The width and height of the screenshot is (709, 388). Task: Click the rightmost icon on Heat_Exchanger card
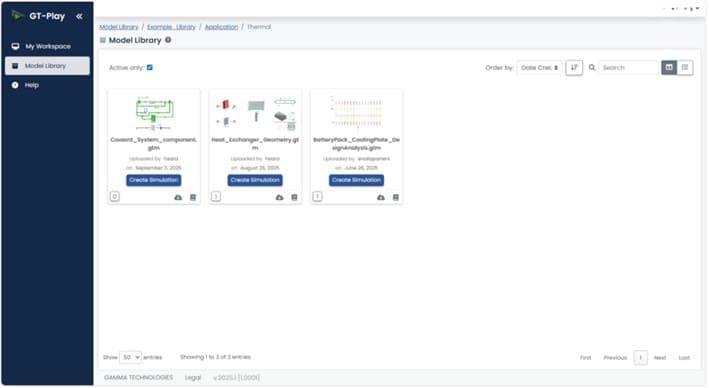pyautogui.click(x=294, y=198)
